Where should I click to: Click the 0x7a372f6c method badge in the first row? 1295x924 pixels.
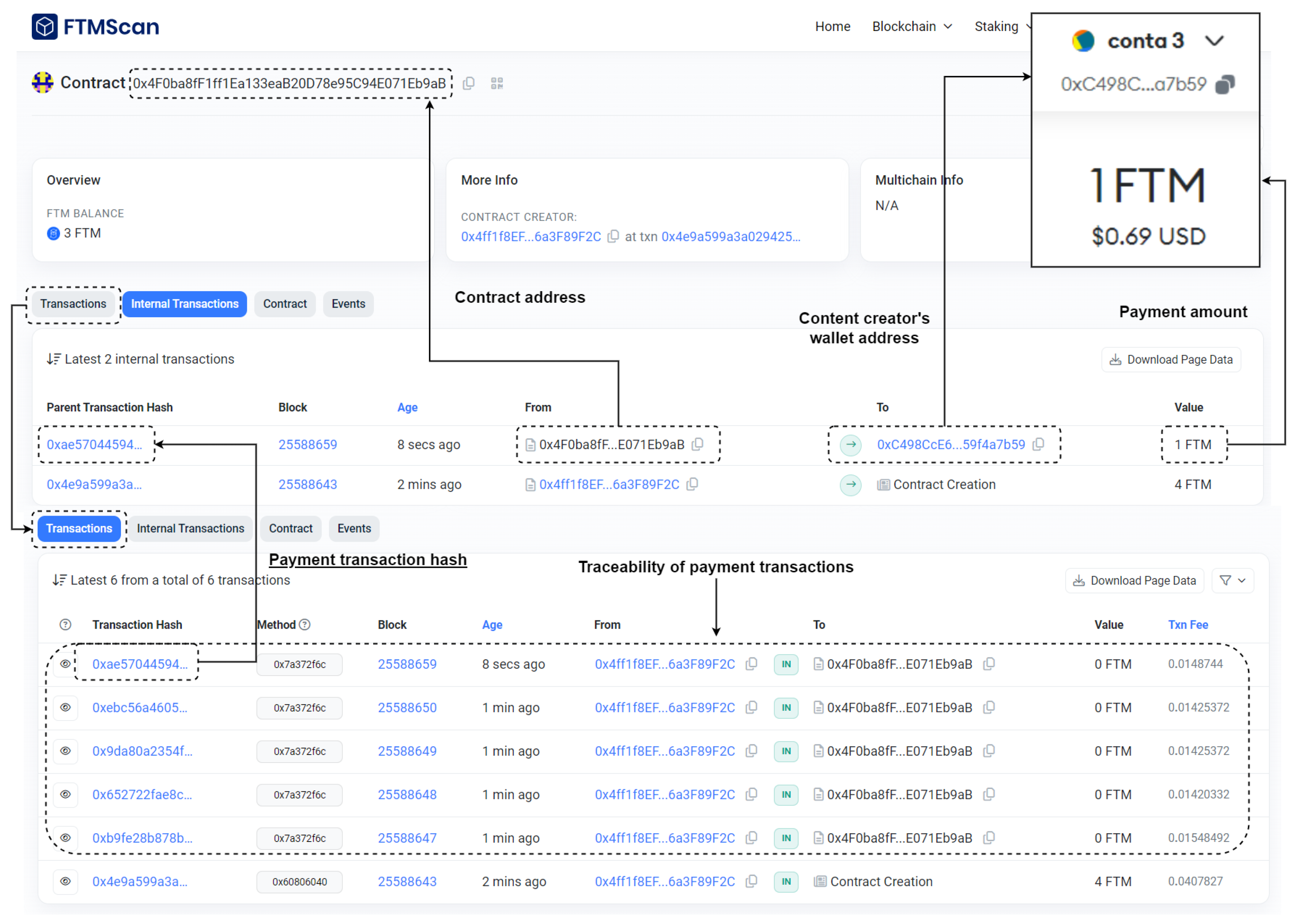coord(299,664)
